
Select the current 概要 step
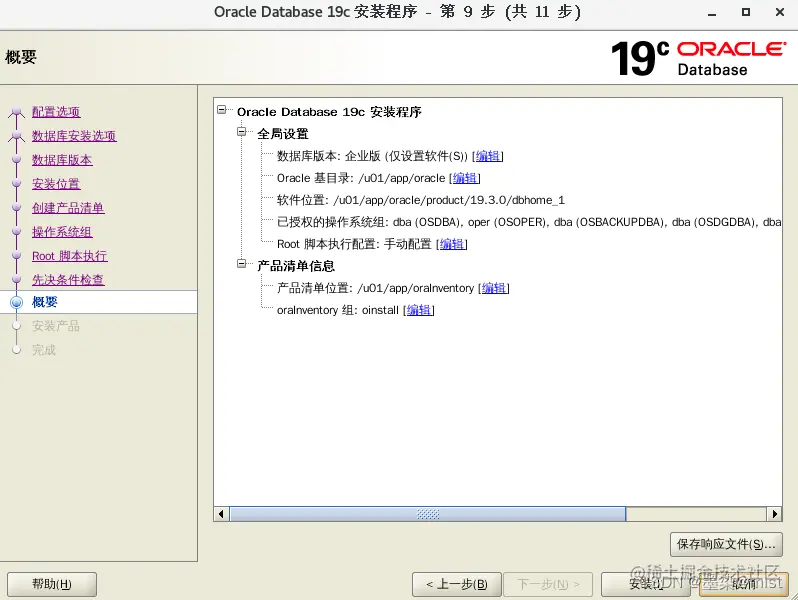[x=45, y=302]
